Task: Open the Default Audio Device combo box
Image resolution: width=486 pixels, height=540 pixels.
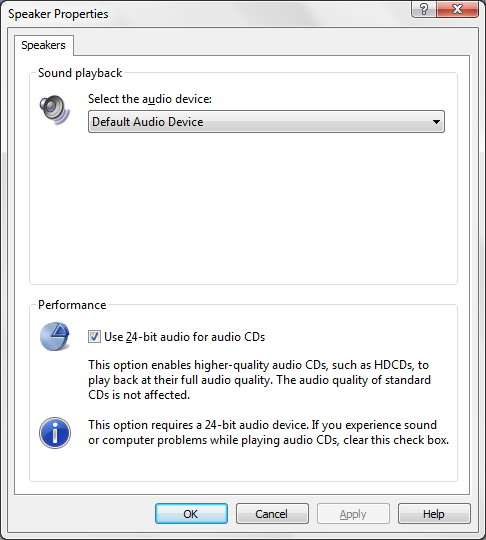Action: [266, 122]
